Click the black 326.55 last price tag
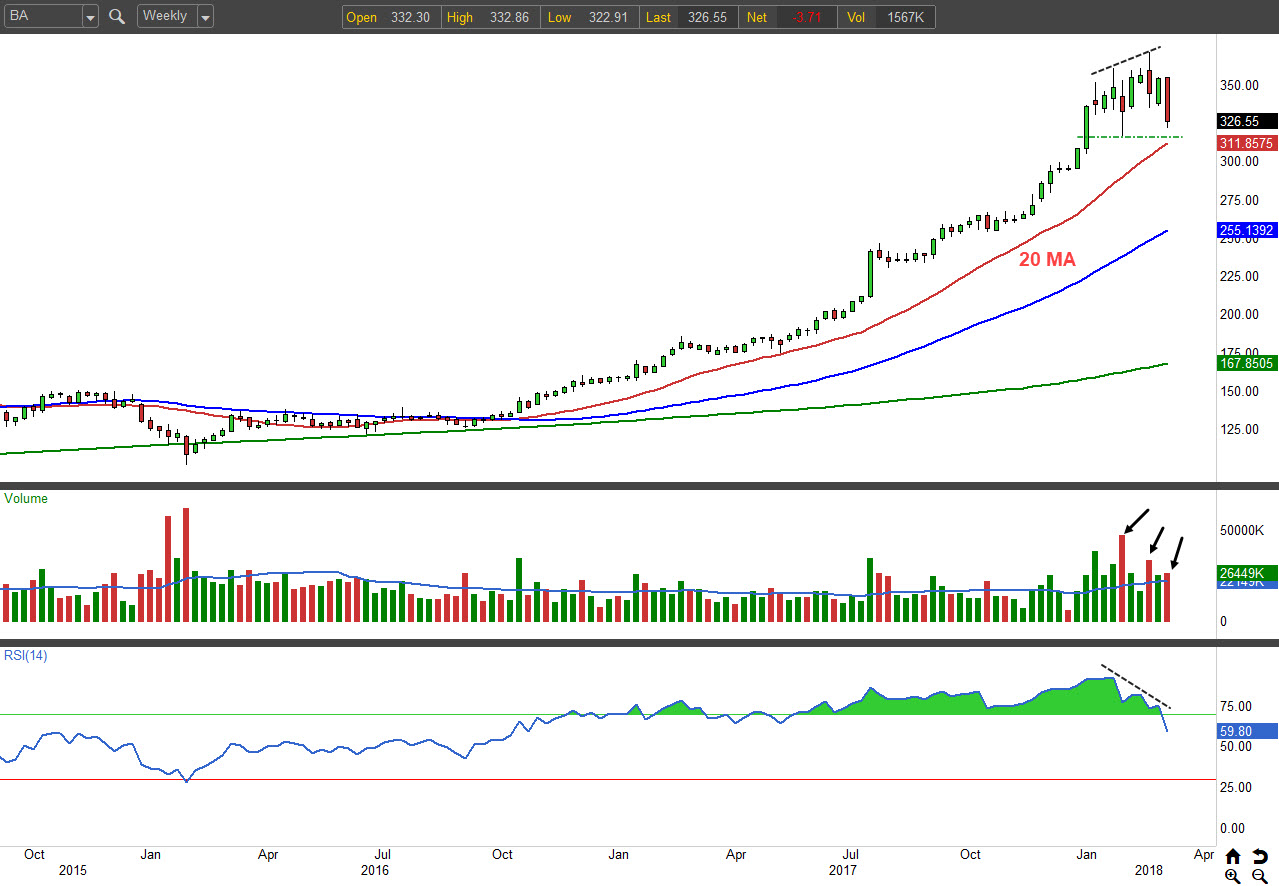 click(x=1245, y=121)
